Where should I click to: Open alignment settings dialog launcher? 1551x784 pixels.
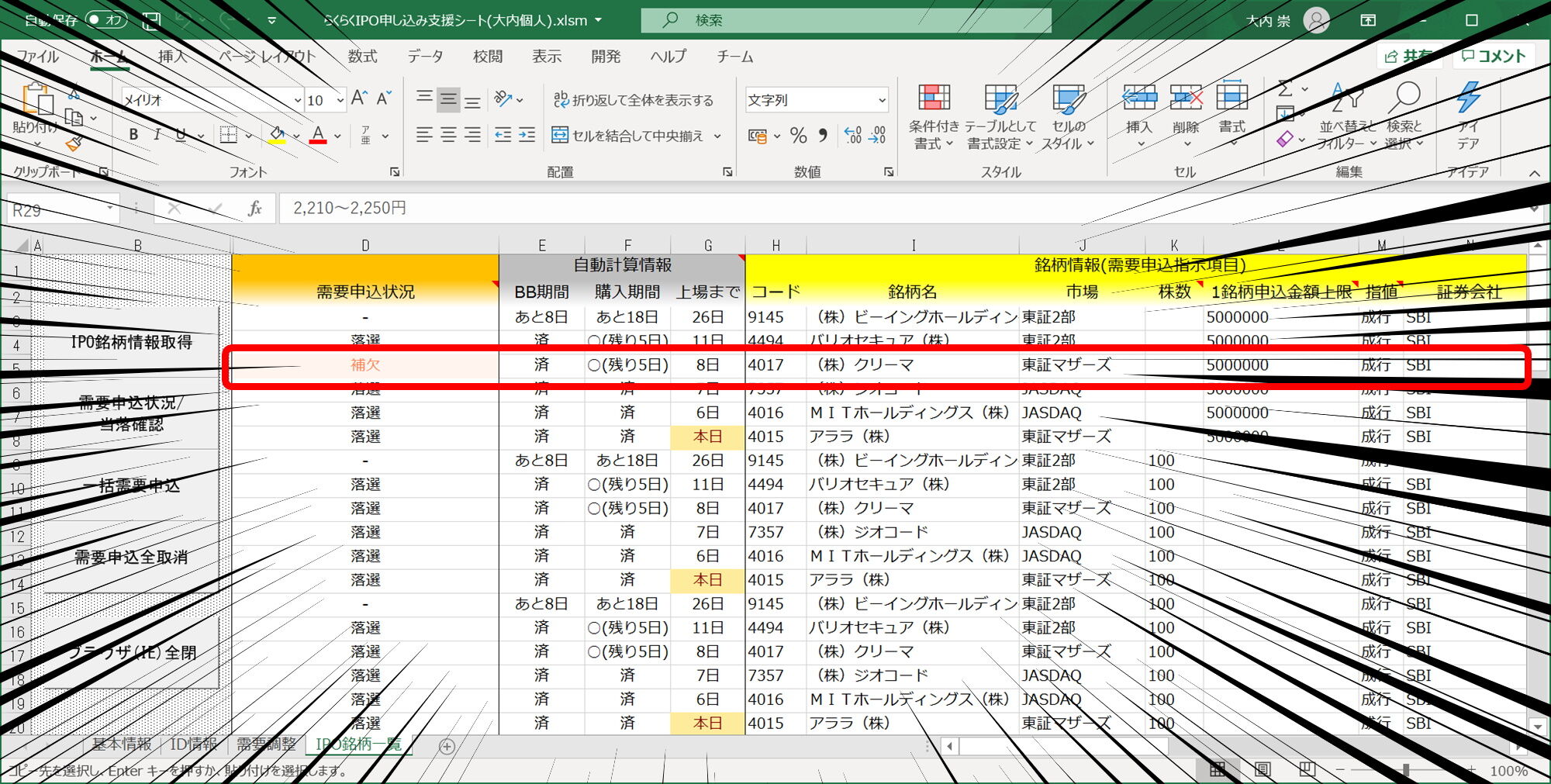[x=727, y=172]
